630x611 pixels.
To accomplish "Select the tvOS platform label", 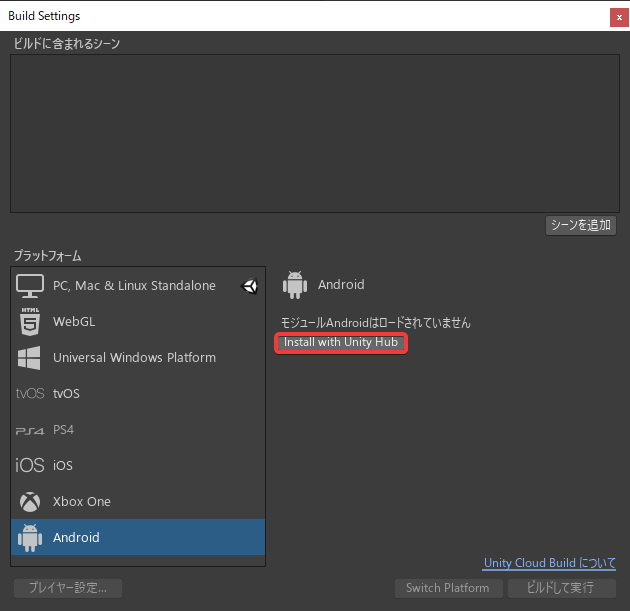I will click(66, 394).
